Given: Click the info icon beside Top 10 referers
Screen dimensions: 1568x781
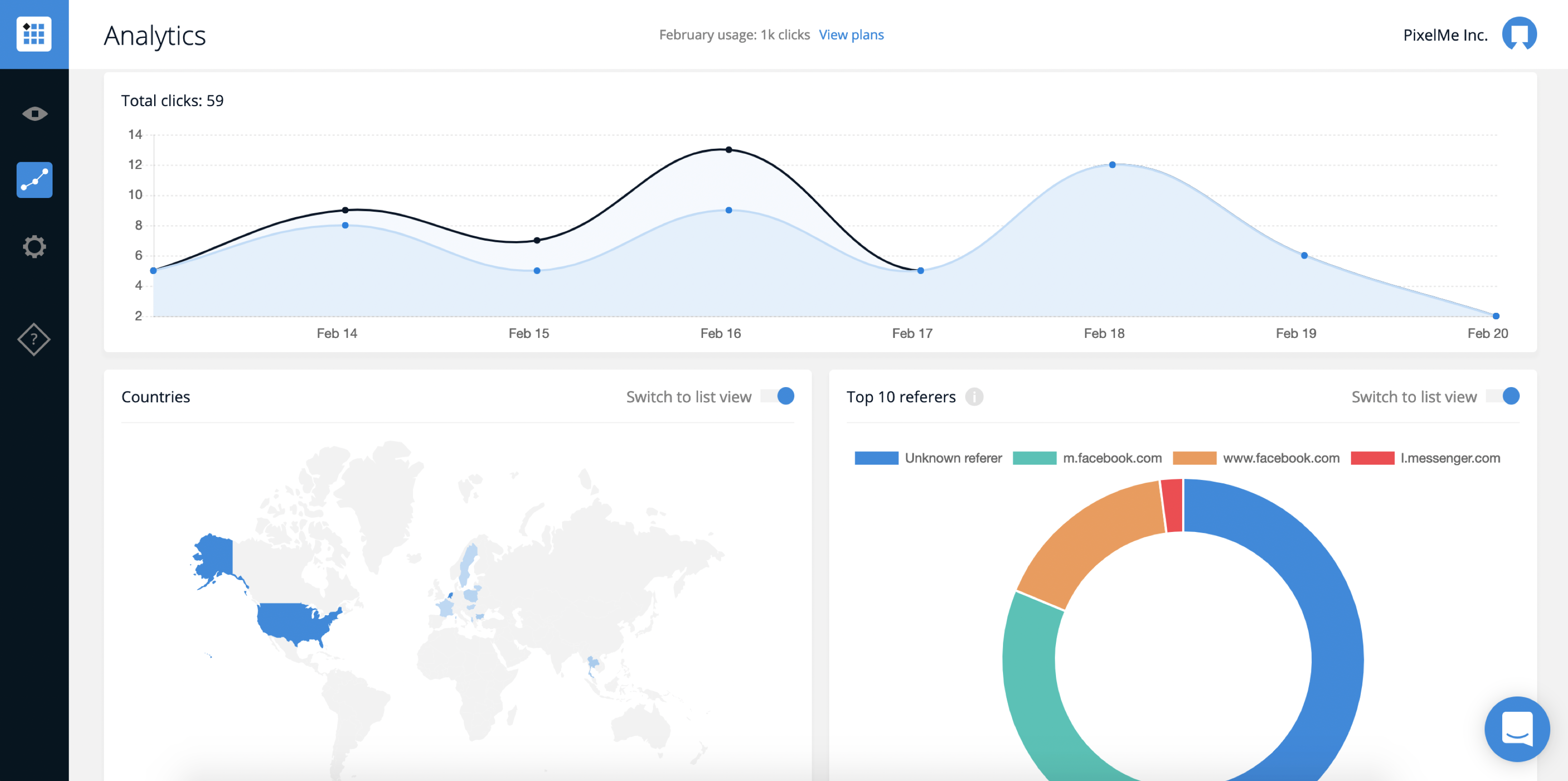Looking at the screenshot, I should coord(974,396).
